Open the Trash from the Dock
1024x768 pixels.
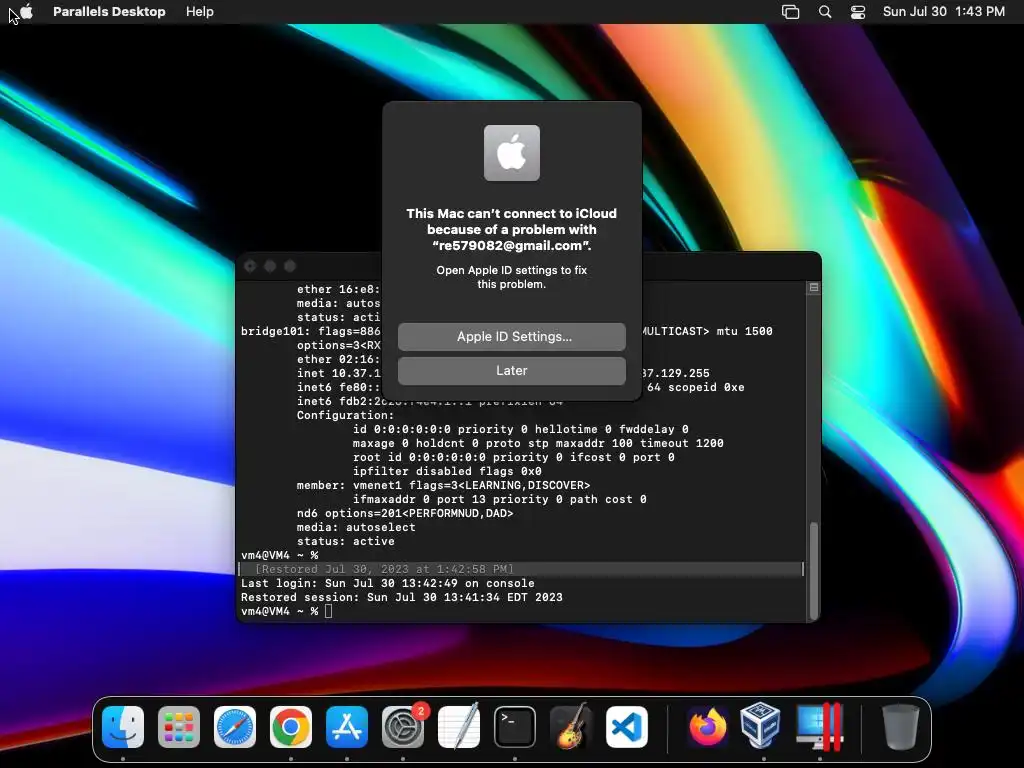(901, 726)
